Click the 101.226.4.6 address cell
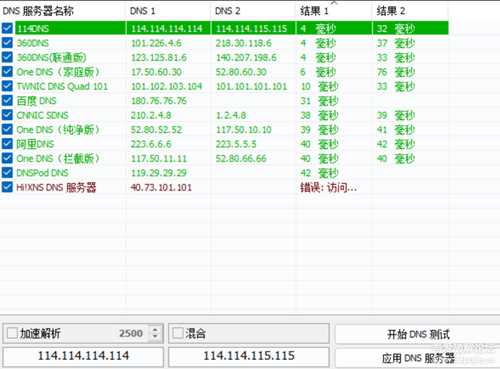This screenshot has width=500, height=369. point(156,43)
